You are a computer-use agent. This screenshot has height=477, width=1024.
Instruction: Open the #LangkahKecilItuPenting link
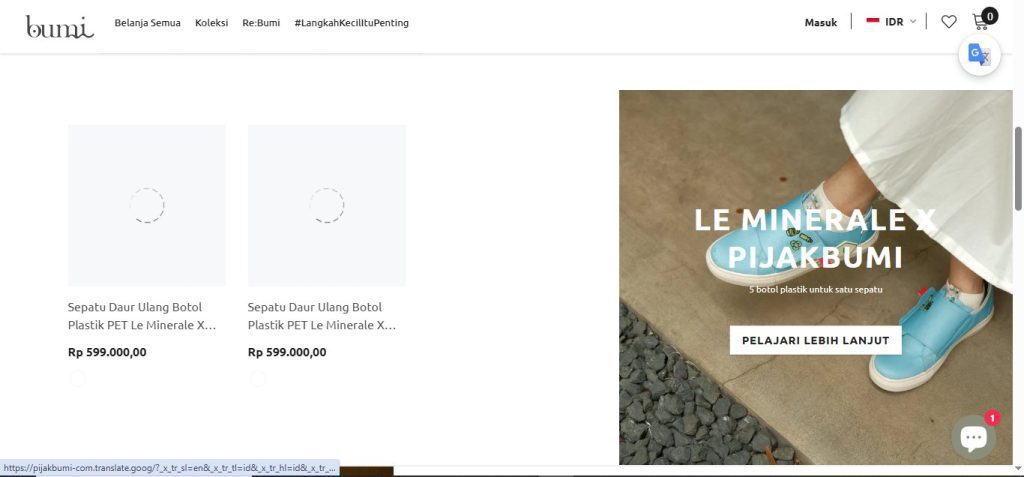click(x=351, y=23)
